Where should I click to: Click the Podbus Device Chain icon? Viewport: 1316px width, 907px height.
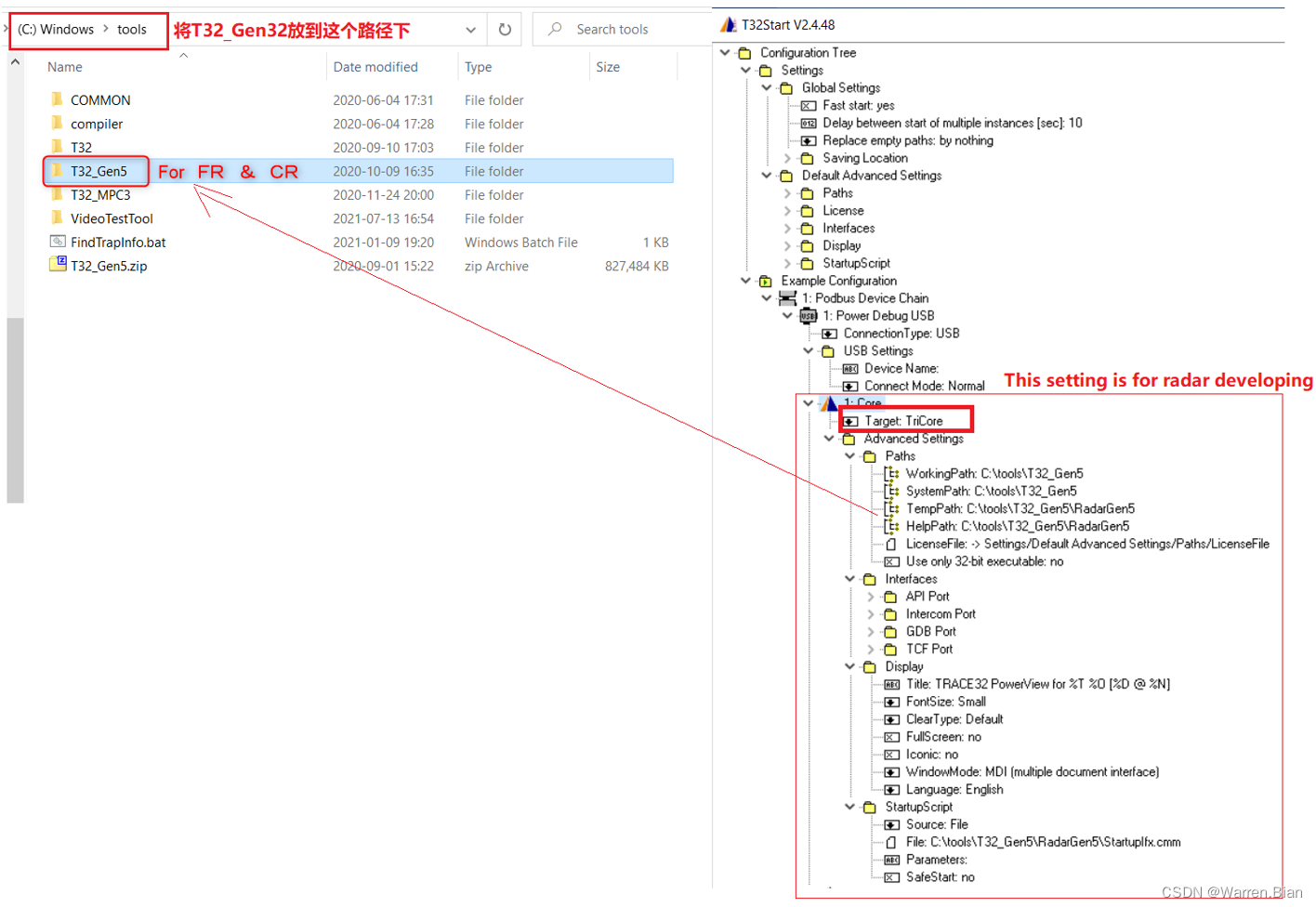(x=787, y=298)
